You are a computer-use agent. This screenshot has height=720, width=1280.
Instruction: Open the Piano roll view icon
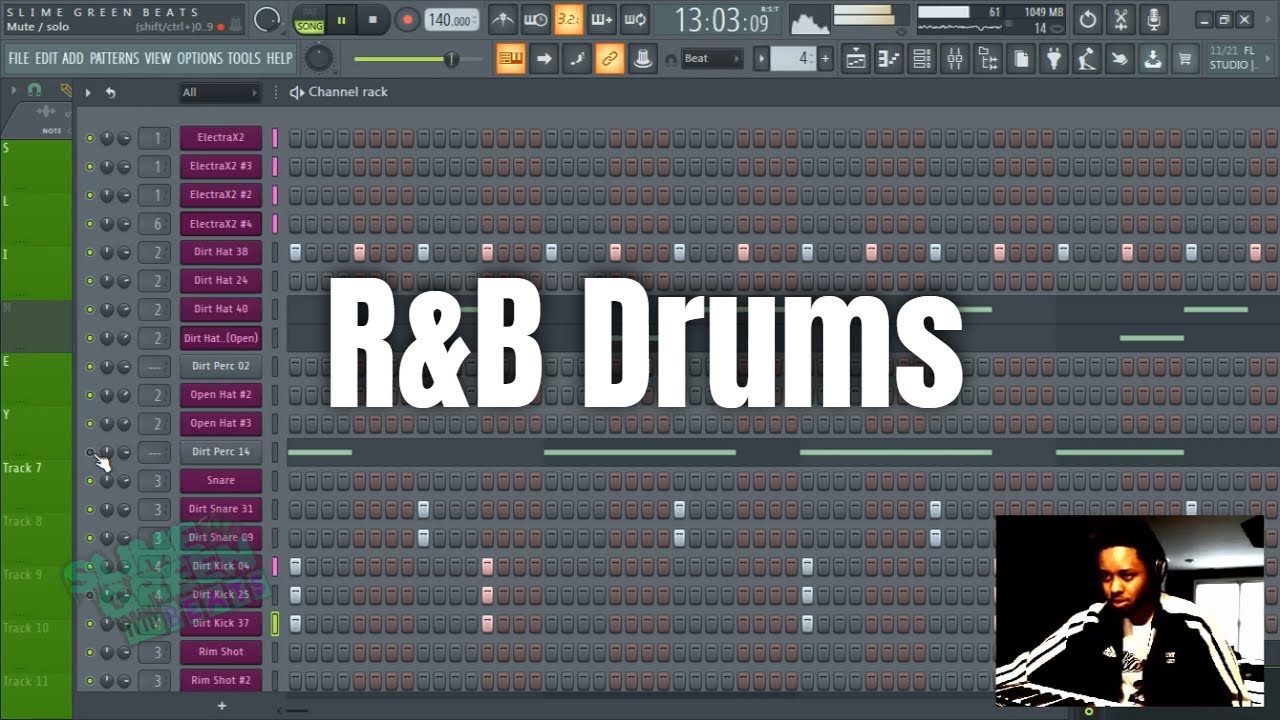[888, 59]
